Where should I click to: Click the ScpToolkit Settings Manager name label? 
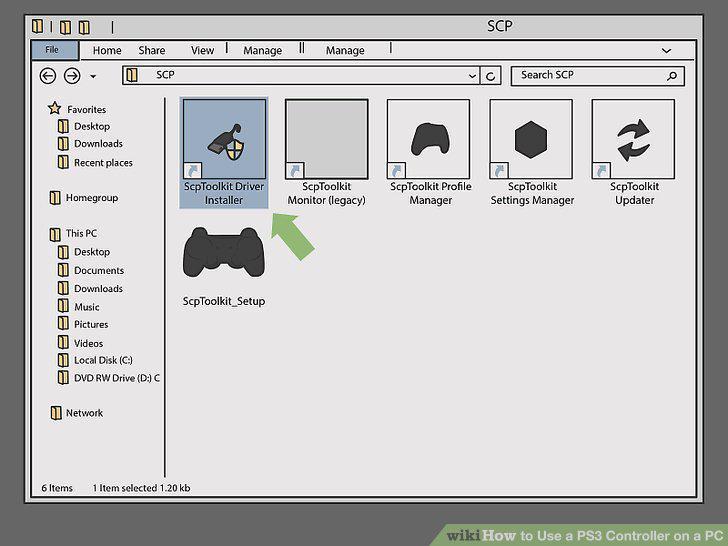pos(532,193)
